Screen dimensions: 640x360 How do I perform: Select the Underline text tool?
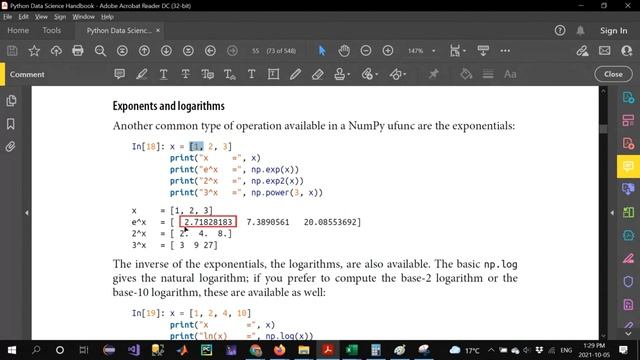(164, 74)
